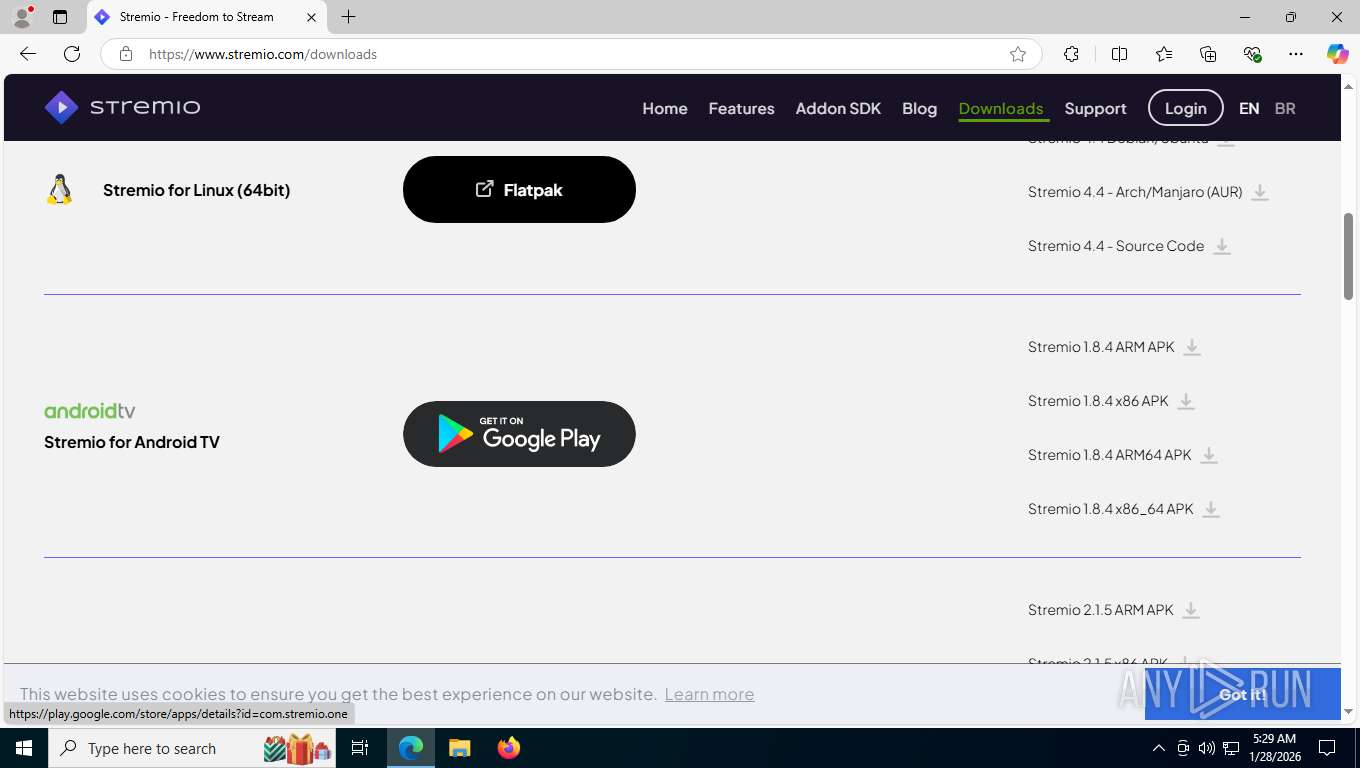Viewport: 1360px width, 768px height.
Task: Open the Home nav item
Action: [x=665, y=108]
